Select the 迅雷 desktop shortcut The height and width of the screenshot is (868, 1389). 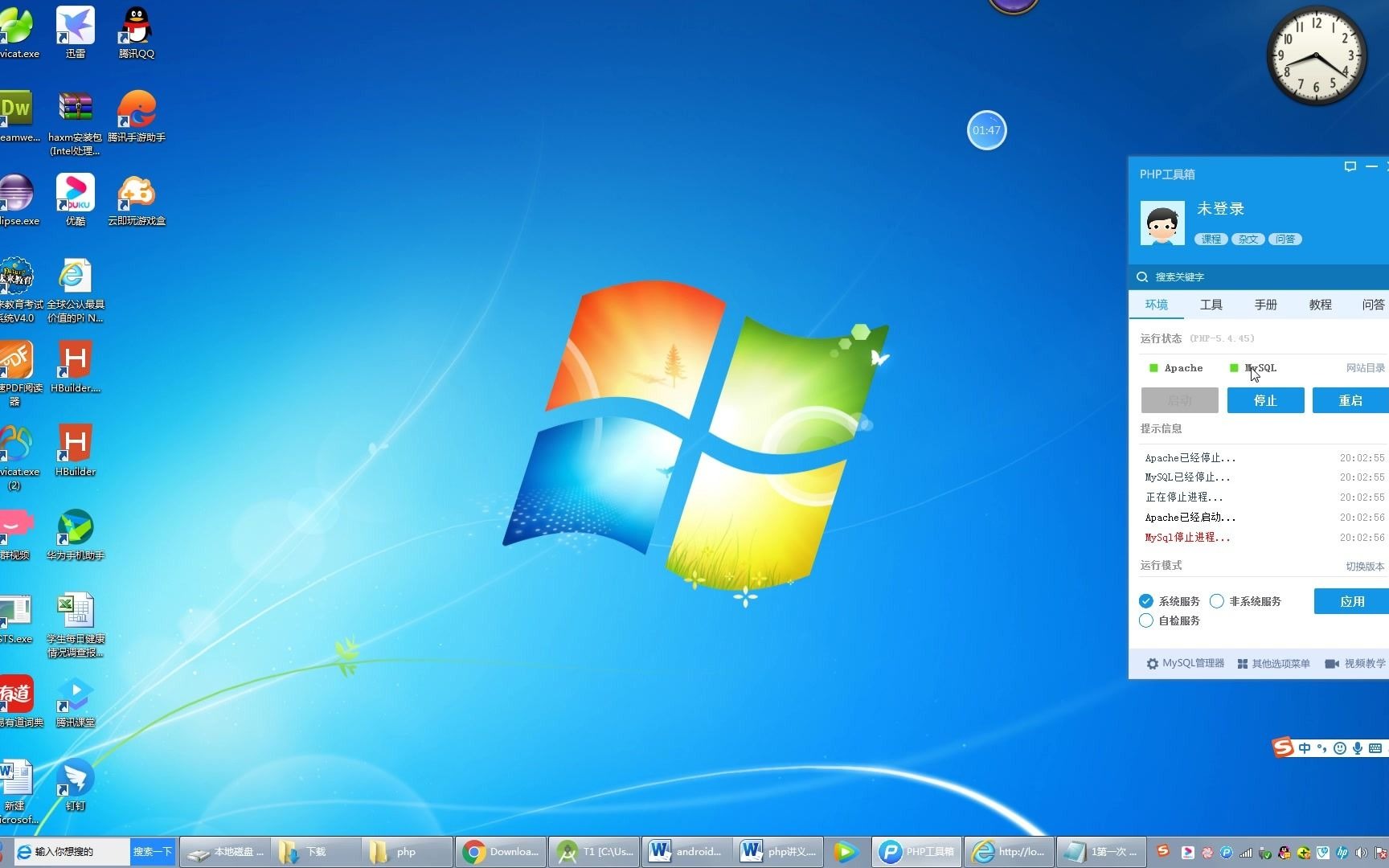(x=76, y=32)
